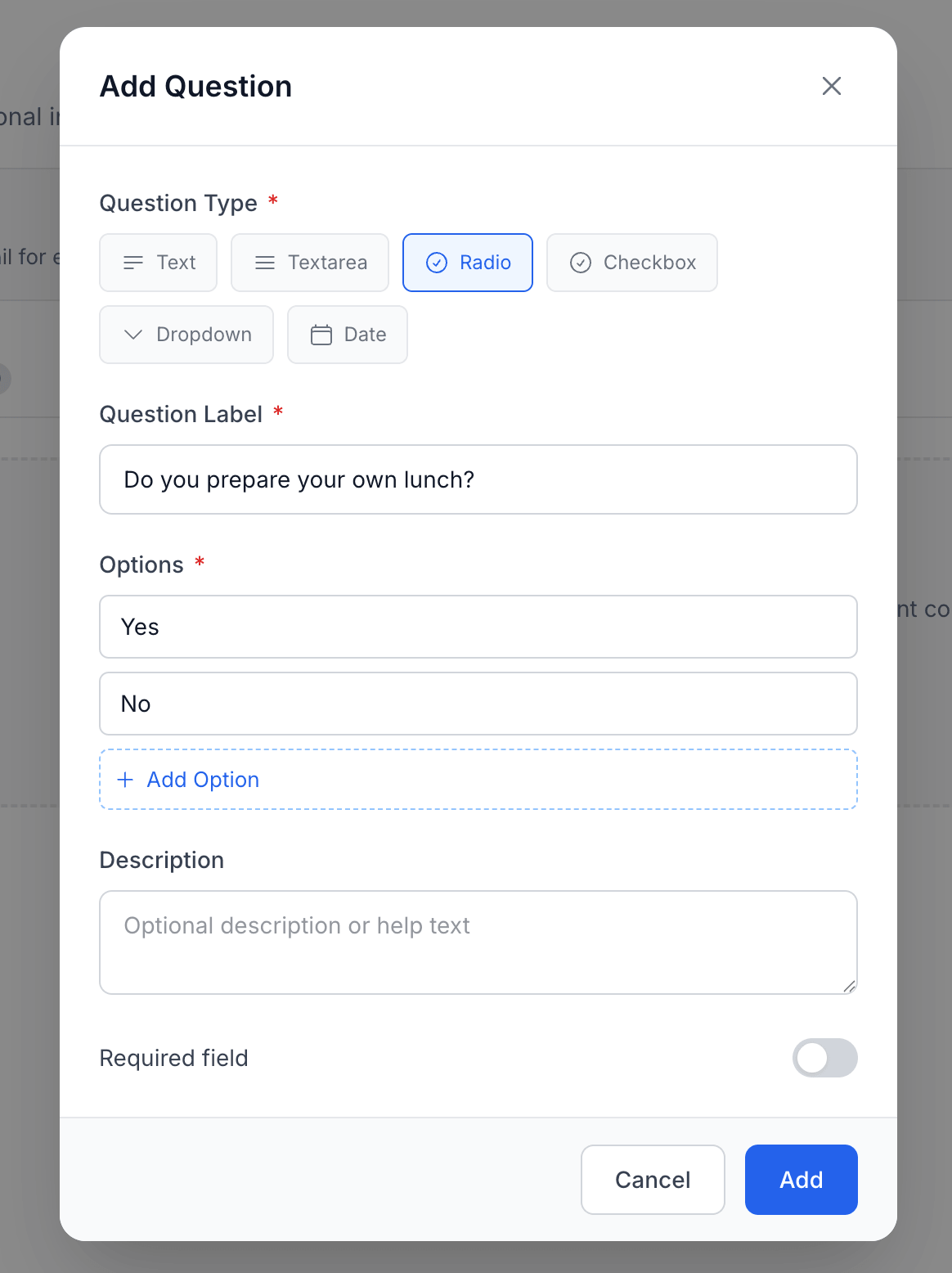Expand the Date type picker
This screenshot has height=1273, width=952.
pyautogui.click(x=347, y=335)
